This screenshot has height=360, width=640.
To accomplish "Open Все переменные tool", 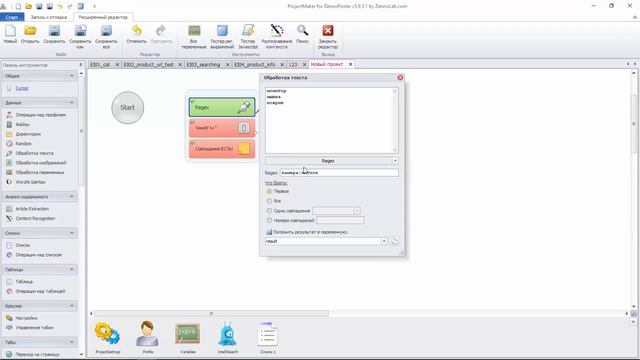I will coord(194,37).
